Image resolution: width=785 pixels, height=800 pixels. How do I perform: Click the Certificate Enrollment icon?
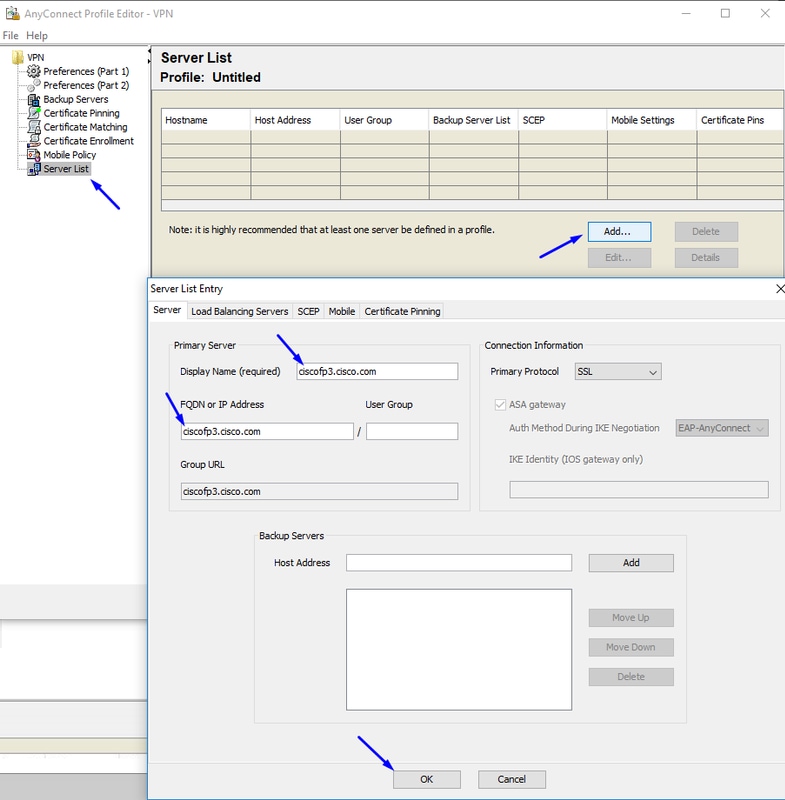[34, 140]
